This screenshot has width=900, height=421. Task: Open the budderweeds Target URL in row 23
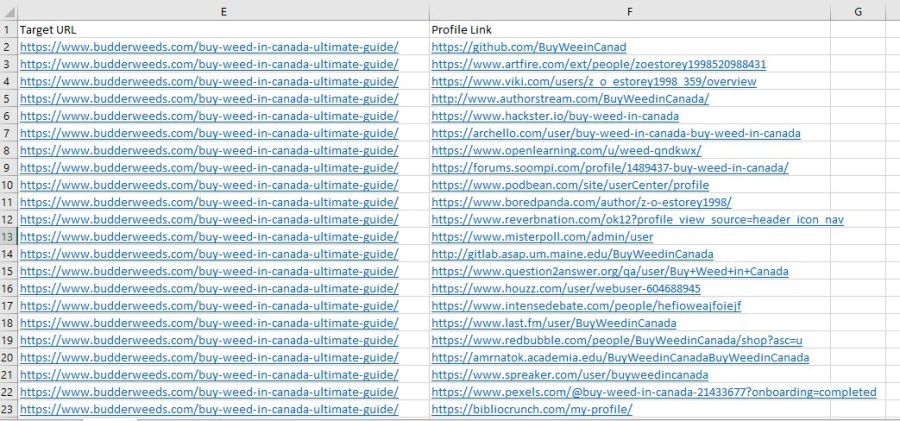coord(209,409)
